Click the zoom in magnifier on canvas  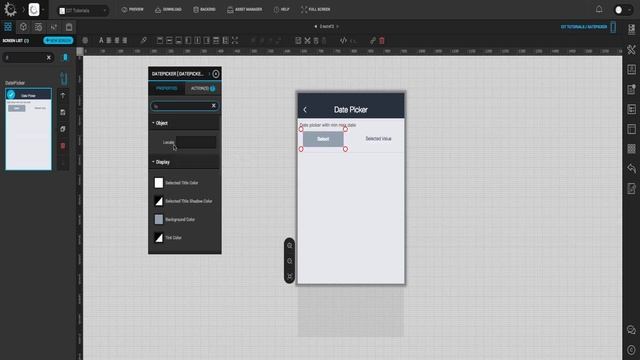click(x=289, y=245)
